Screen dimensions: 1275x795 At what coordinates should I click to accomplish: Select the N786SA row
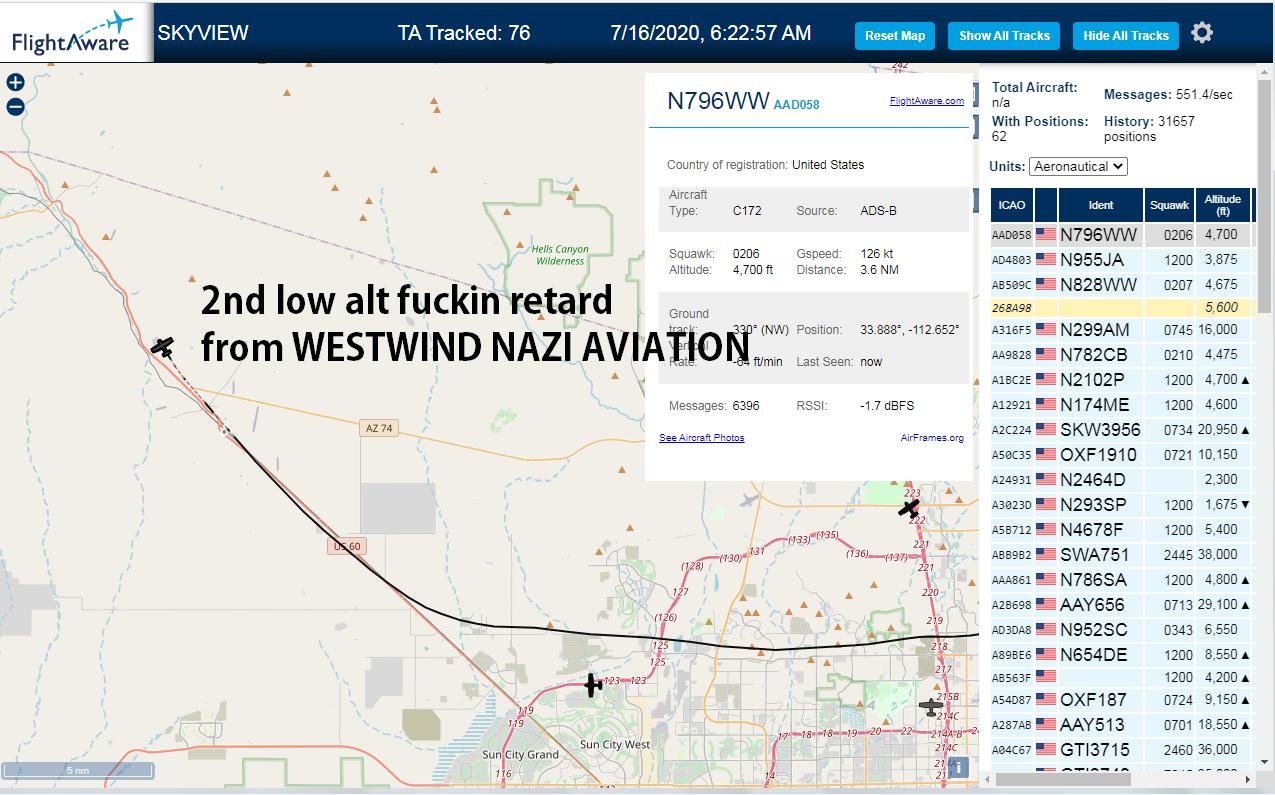[x=1121, y=579]
